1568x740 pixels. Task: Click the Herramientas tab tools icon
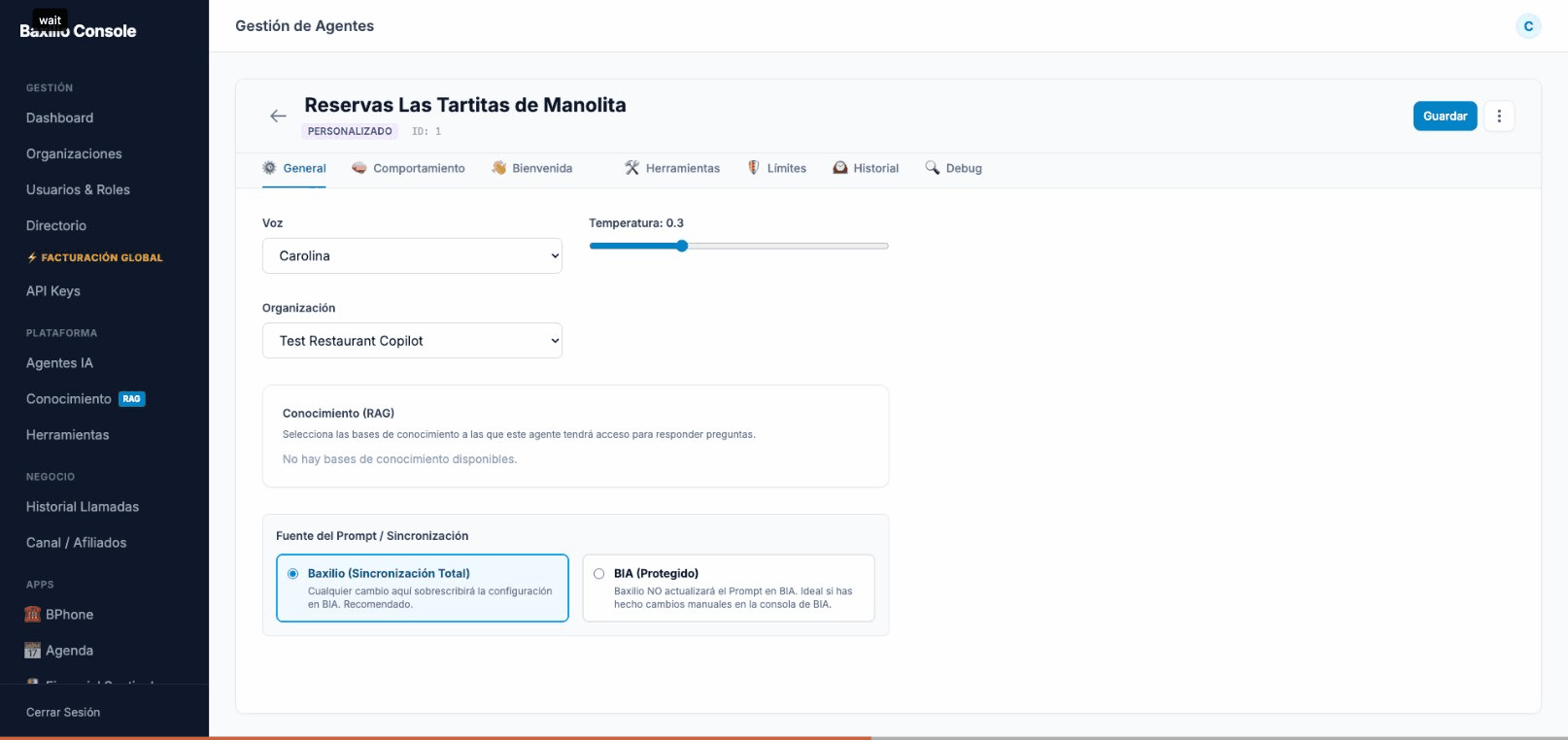coord(632,167)
